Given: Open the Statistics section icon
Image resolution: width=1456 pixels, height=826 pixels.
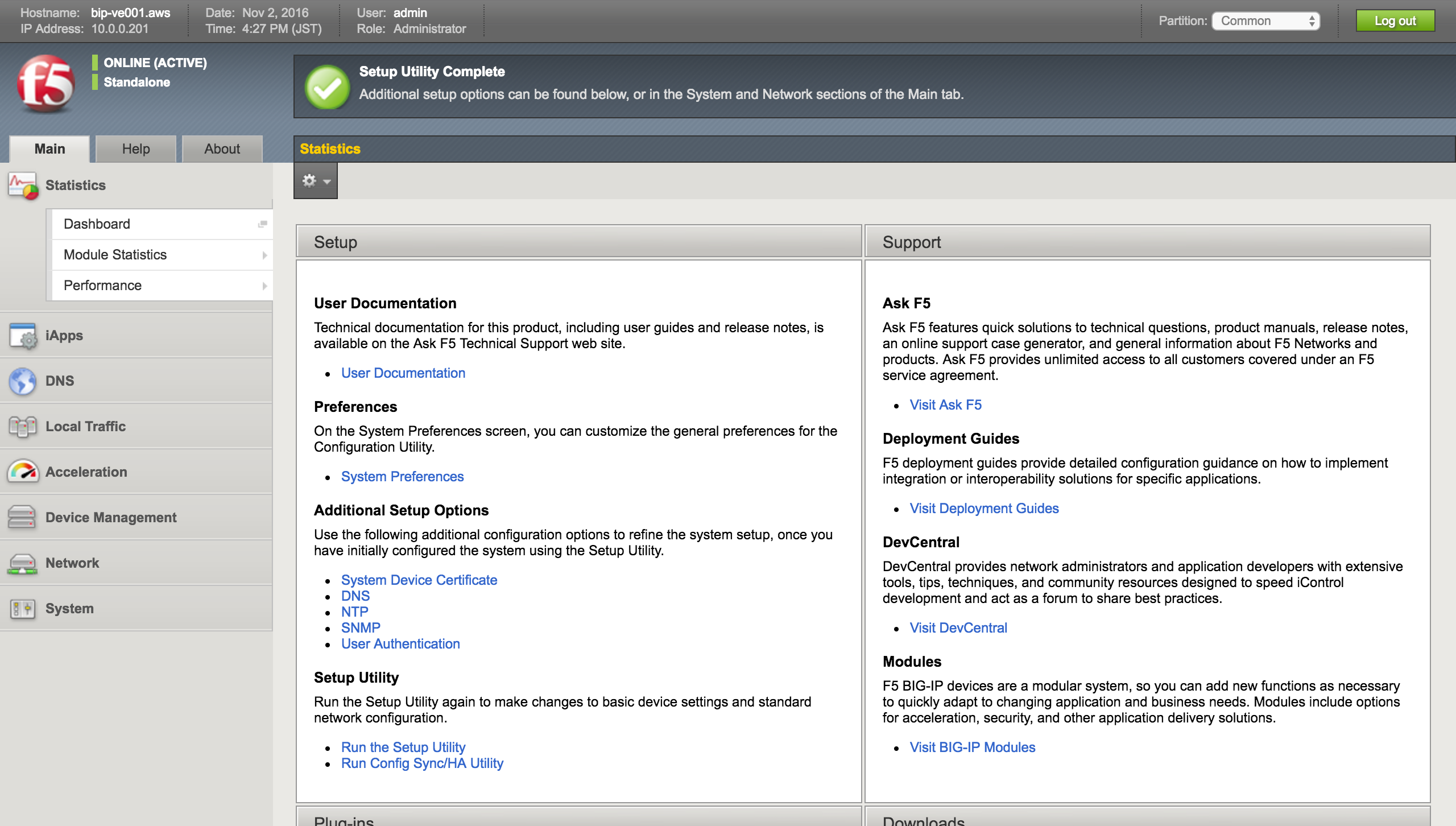Looking at the screenshot, I should tap(23, 185).
